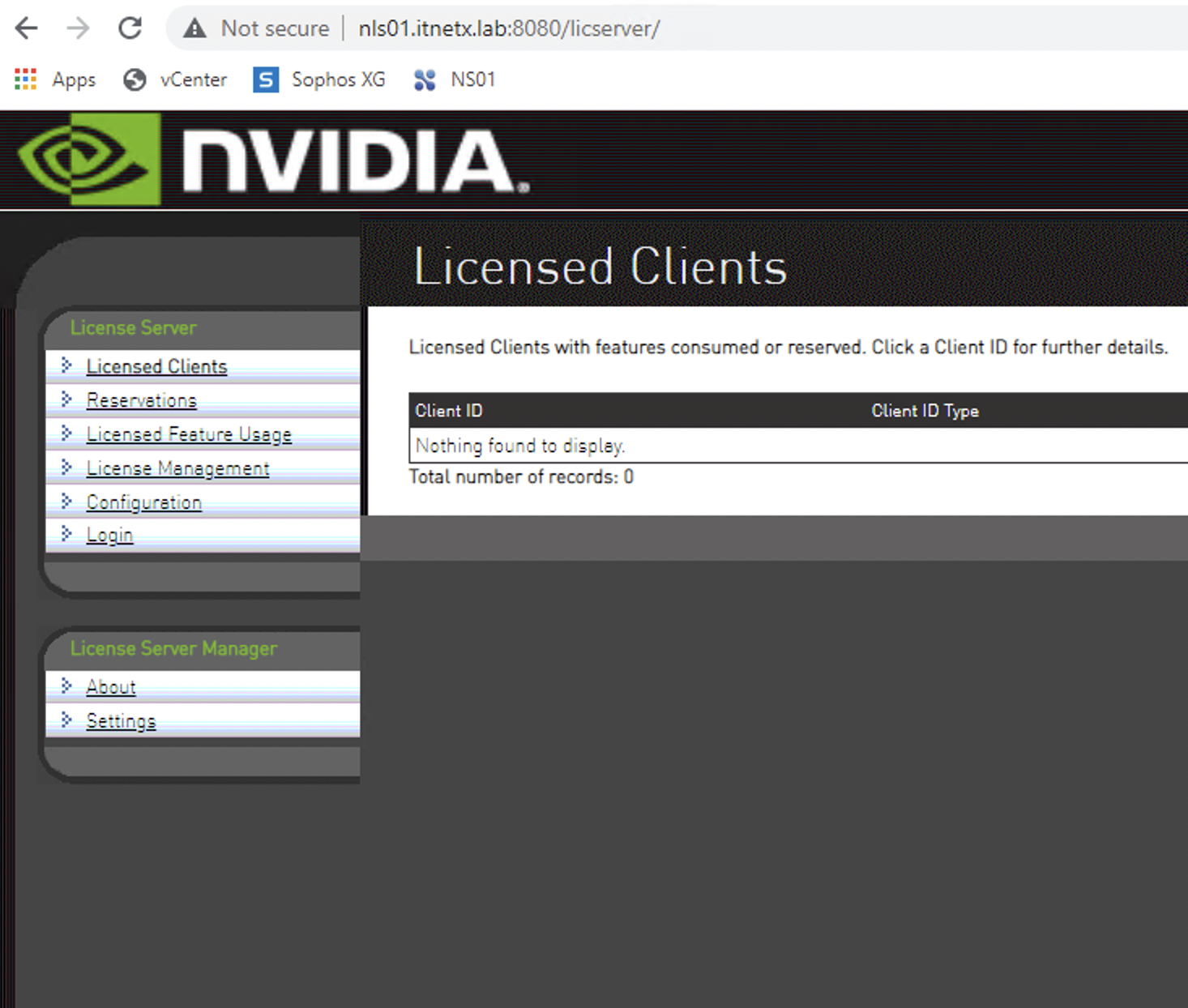Screen dimensions: 1188x1008
Task: Click the Client ID column header
Action: click(x=448, y=411)
